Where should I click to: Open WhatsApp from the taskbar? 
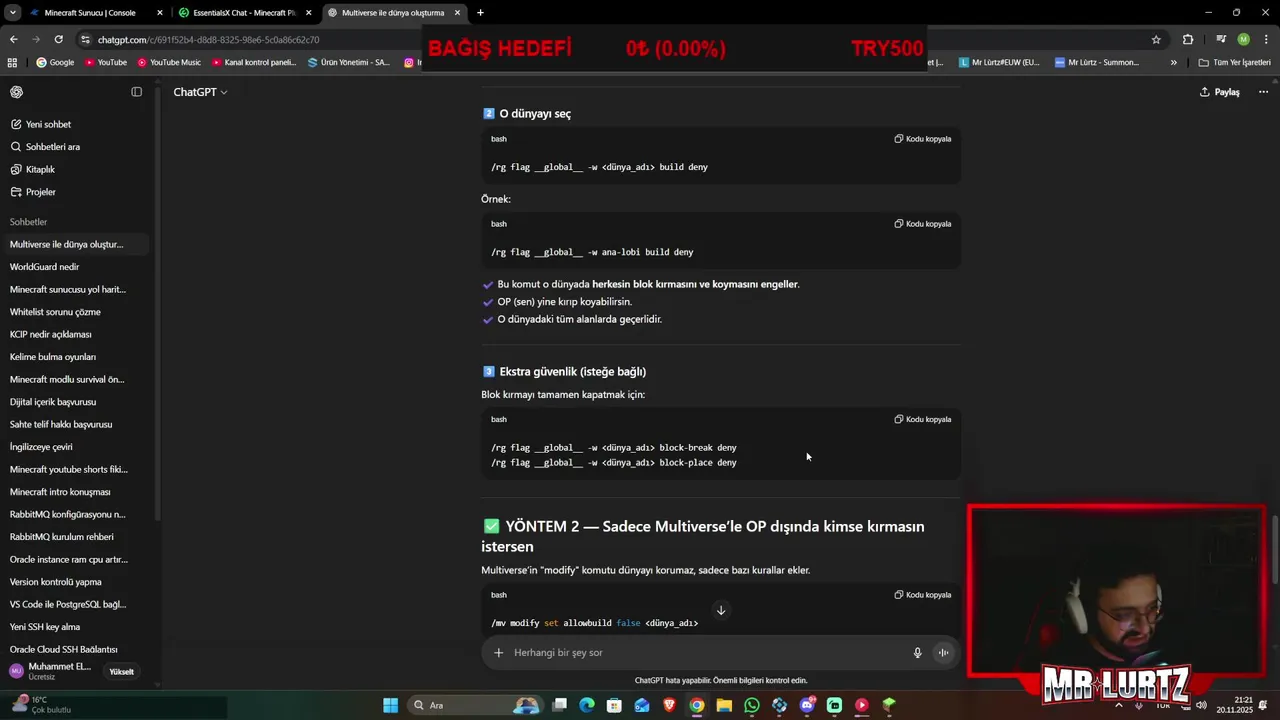pyautogui.click(x=752, y=705)
